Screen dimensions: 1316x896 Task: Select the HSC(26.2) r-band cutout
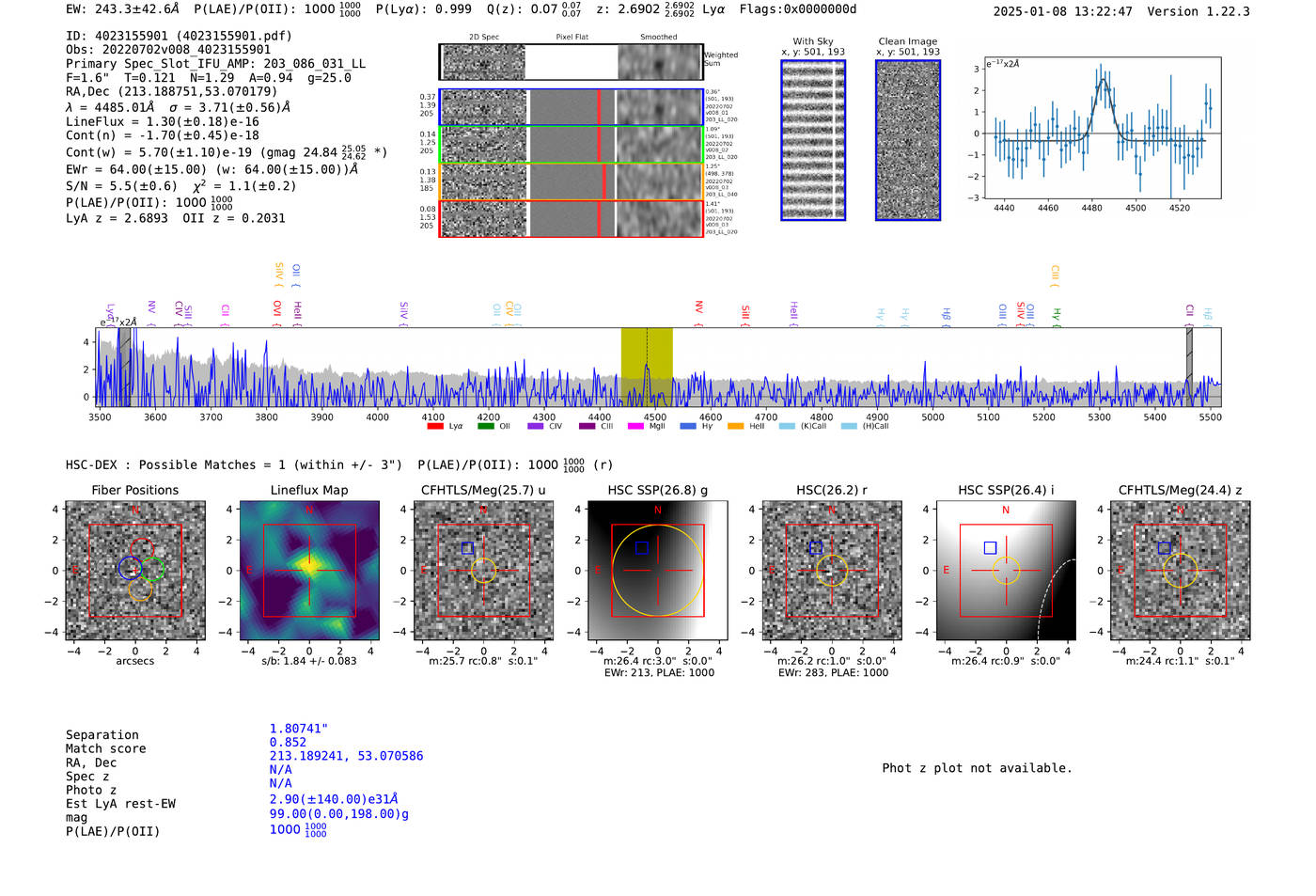click(x=832, y=571)
